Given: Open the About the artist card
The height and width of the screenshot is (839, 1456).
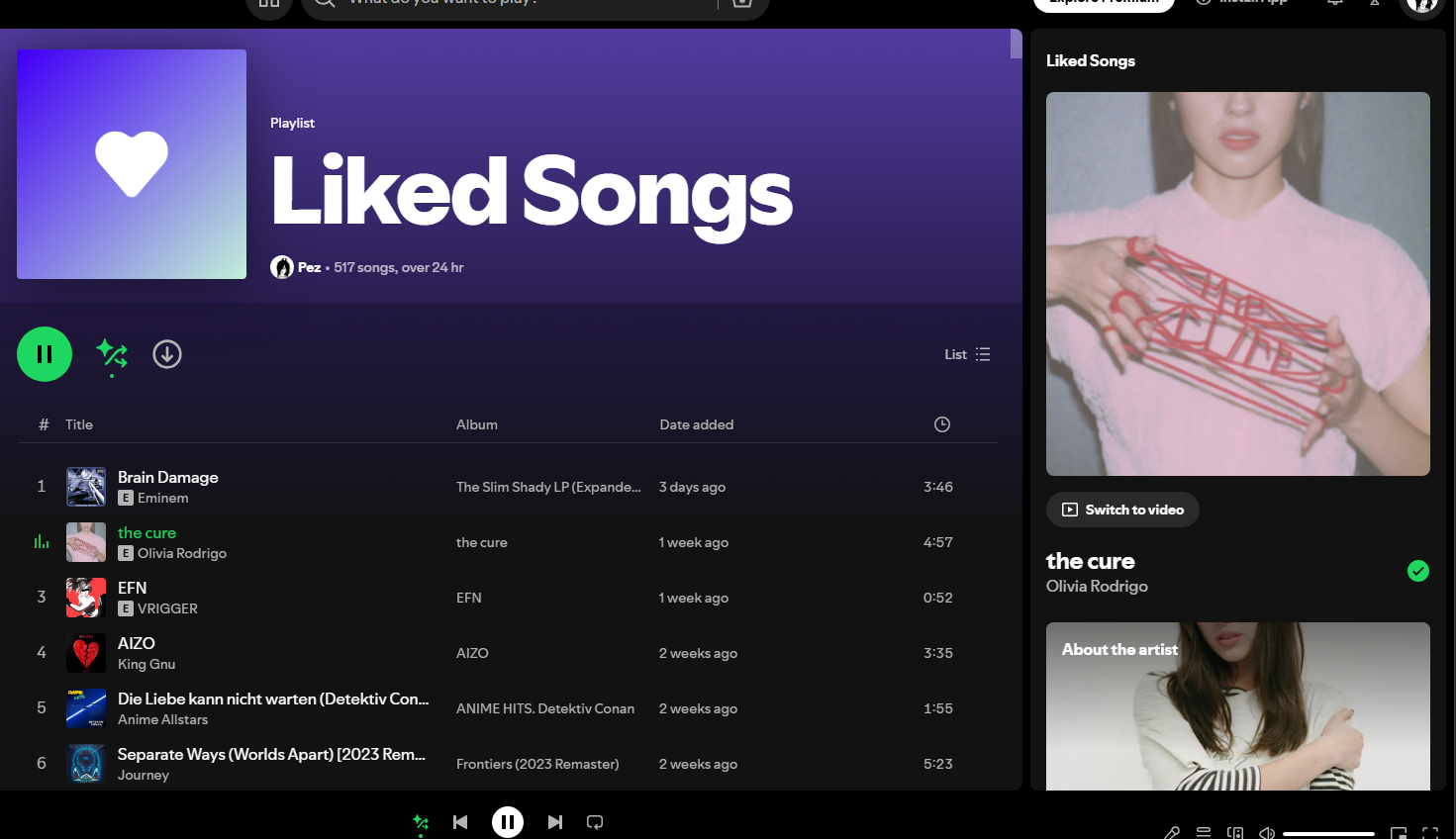Looking at the screenshot, I should (1238, 706).
